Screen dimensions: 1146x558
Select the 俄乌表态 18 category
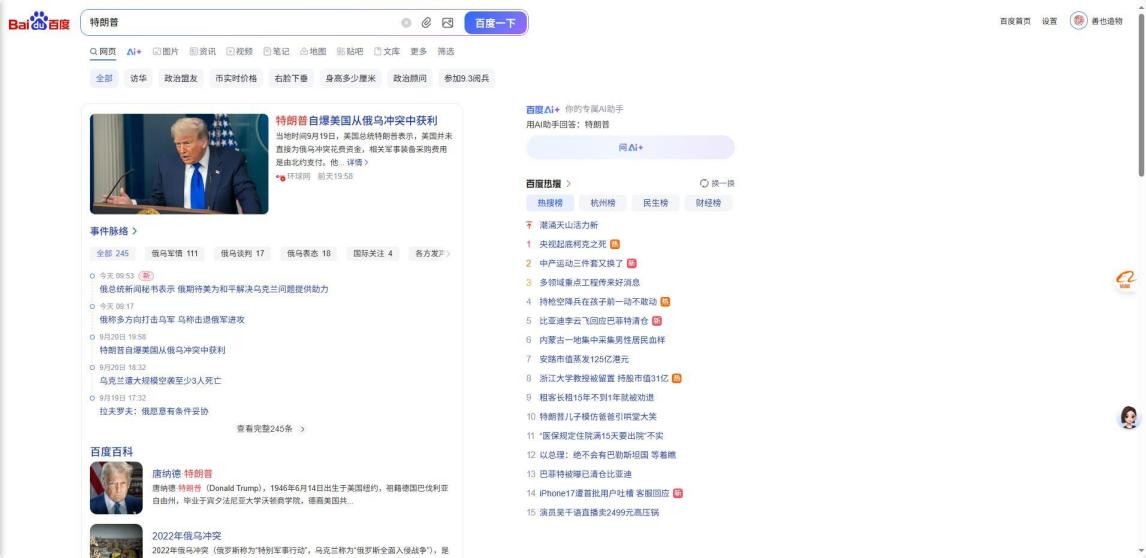click(x=308, y=254)
